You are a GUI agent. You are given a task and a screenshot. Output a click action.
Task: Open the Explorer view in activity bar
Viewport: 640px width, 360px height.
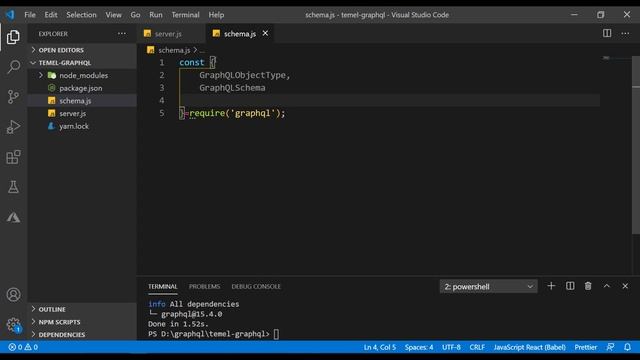13,37
